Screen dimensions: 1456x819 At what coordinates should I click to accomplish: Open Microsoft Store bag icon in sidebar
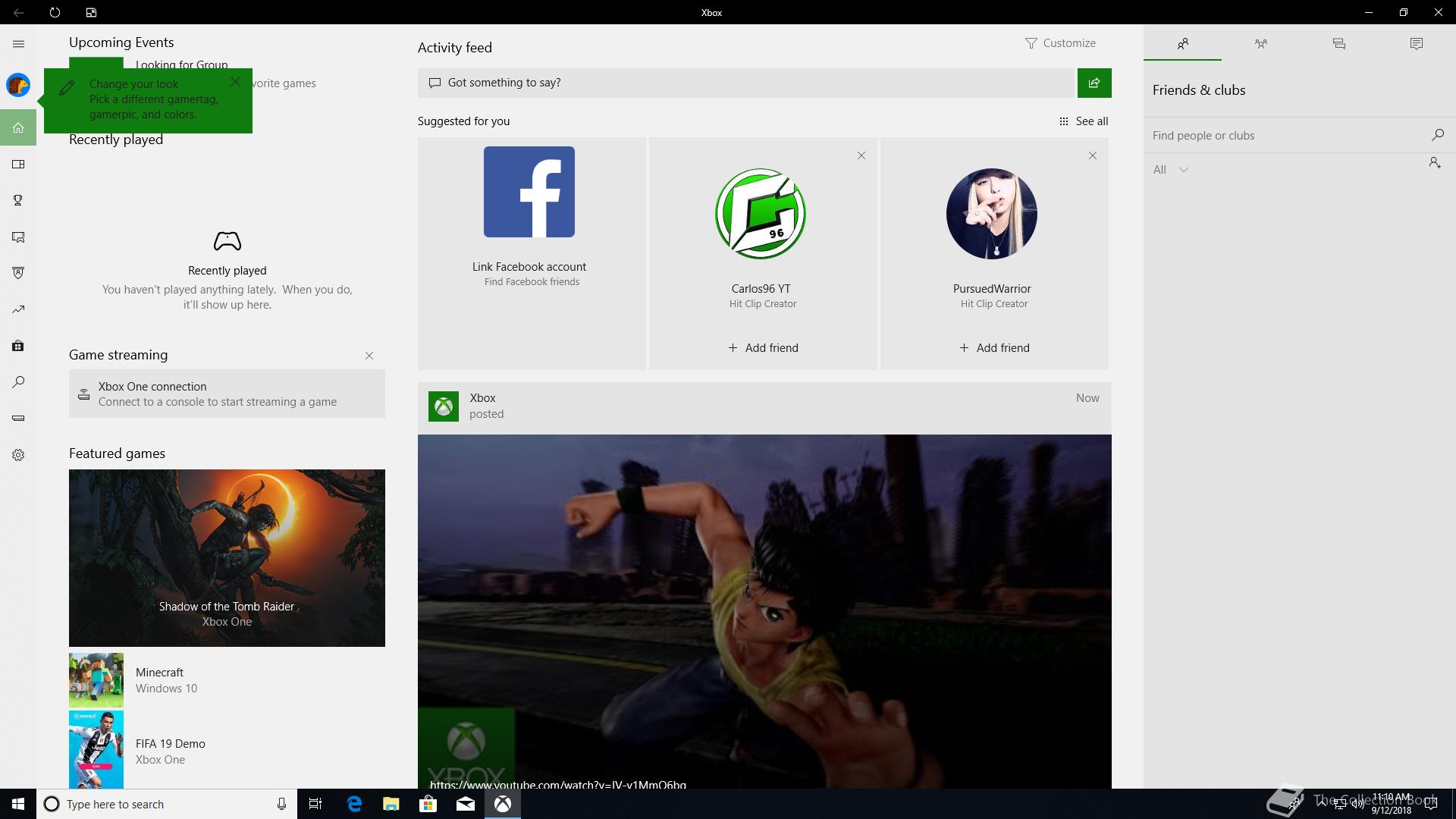[18, 346]
